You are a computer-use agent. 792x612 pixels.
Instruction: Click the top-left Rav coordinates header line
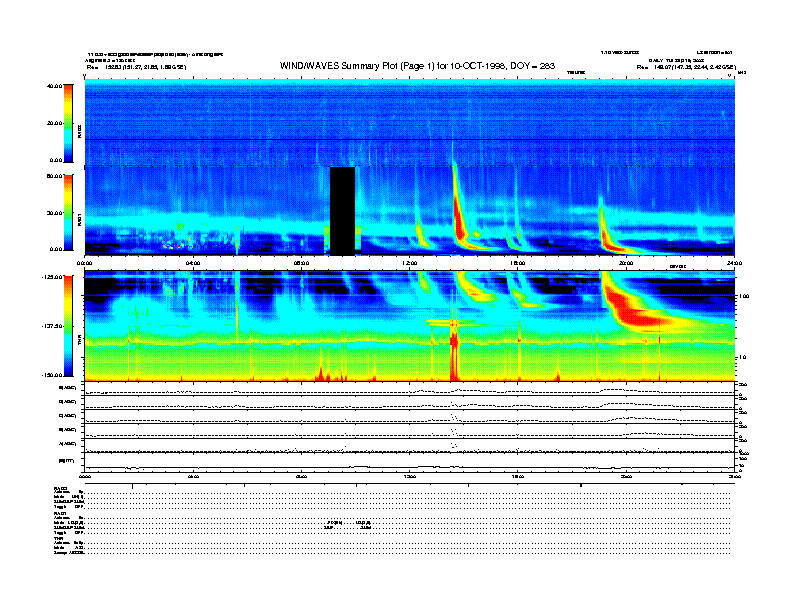pyautogui.click(x=136, y=67)
